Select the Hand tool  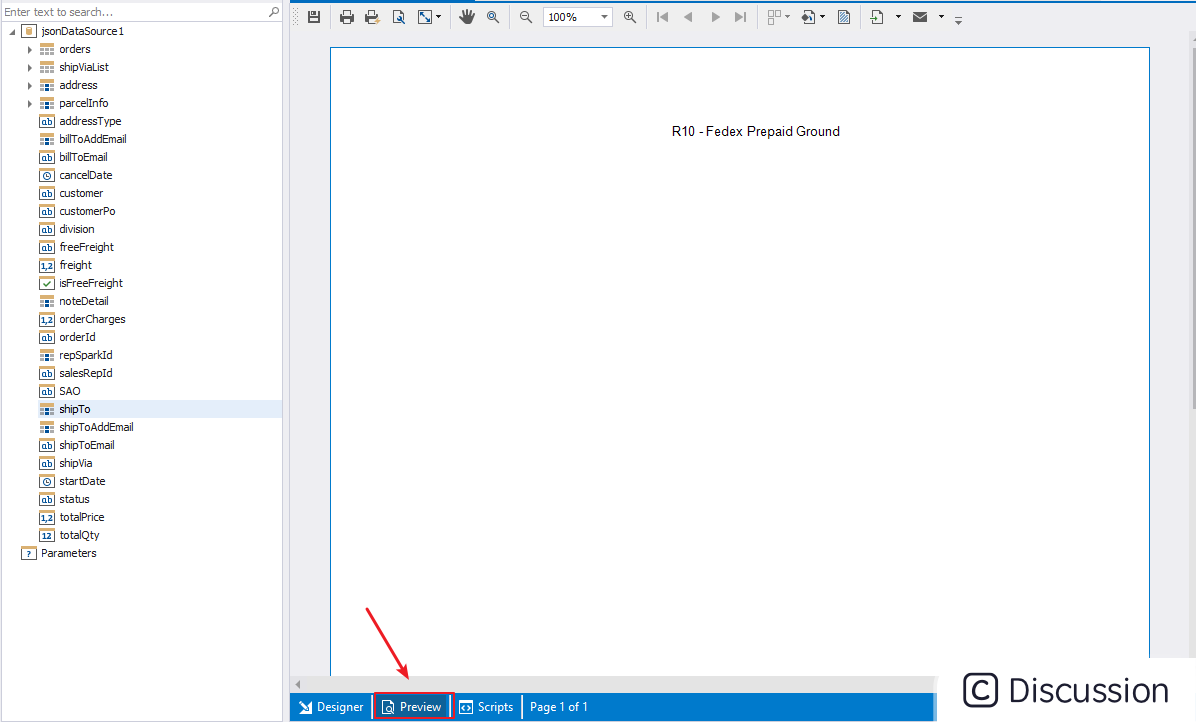[x=467, y=17]
